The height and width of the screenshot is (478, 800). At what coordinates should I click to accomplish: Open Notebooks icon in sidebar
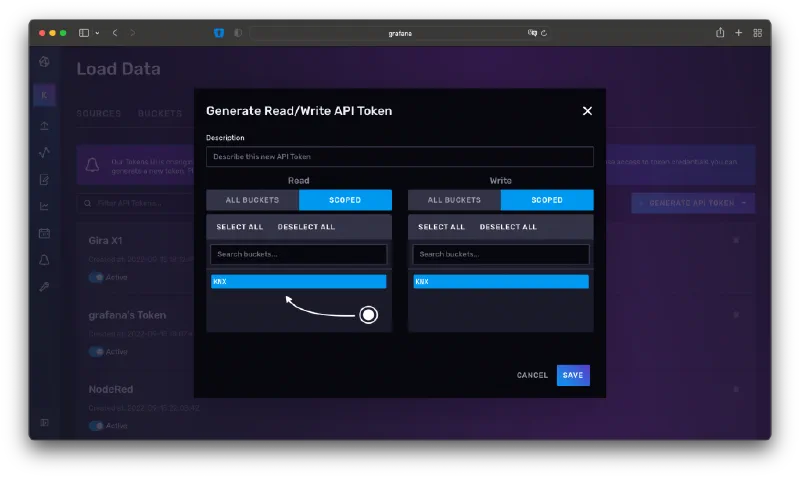point(44,180)
